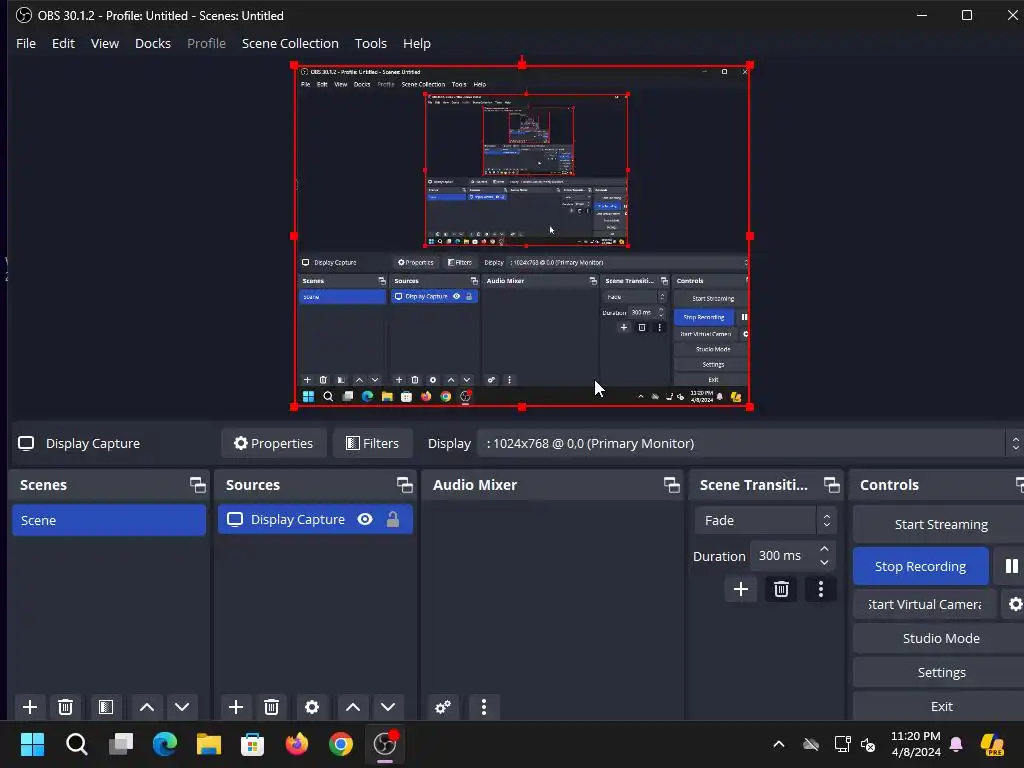Toggle Display Capture lock icon

tap(392, 519)
